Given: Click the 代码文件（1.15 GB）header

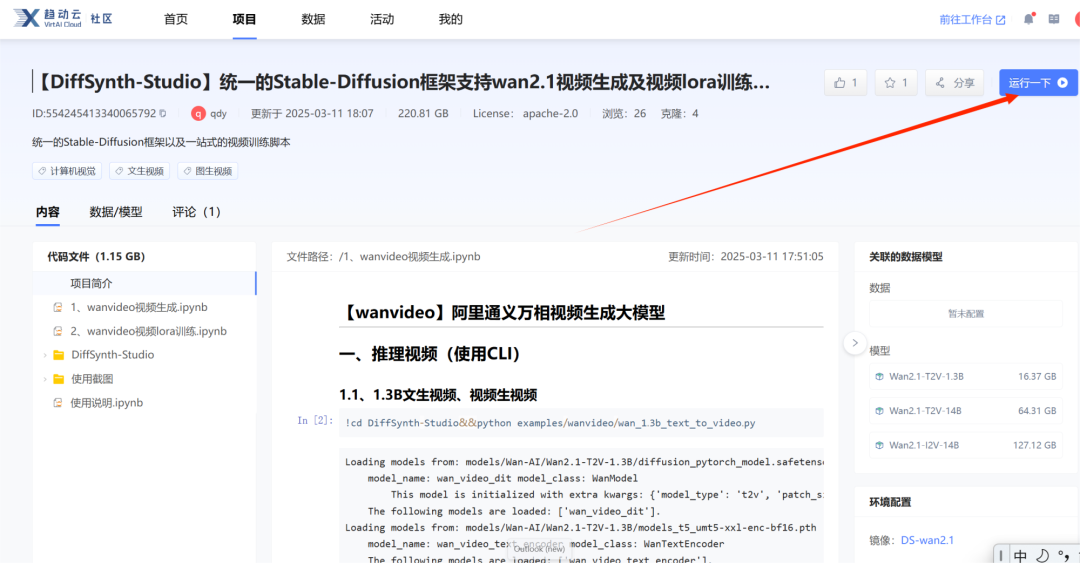Looking at the screenshot, I should pos(96,256).
